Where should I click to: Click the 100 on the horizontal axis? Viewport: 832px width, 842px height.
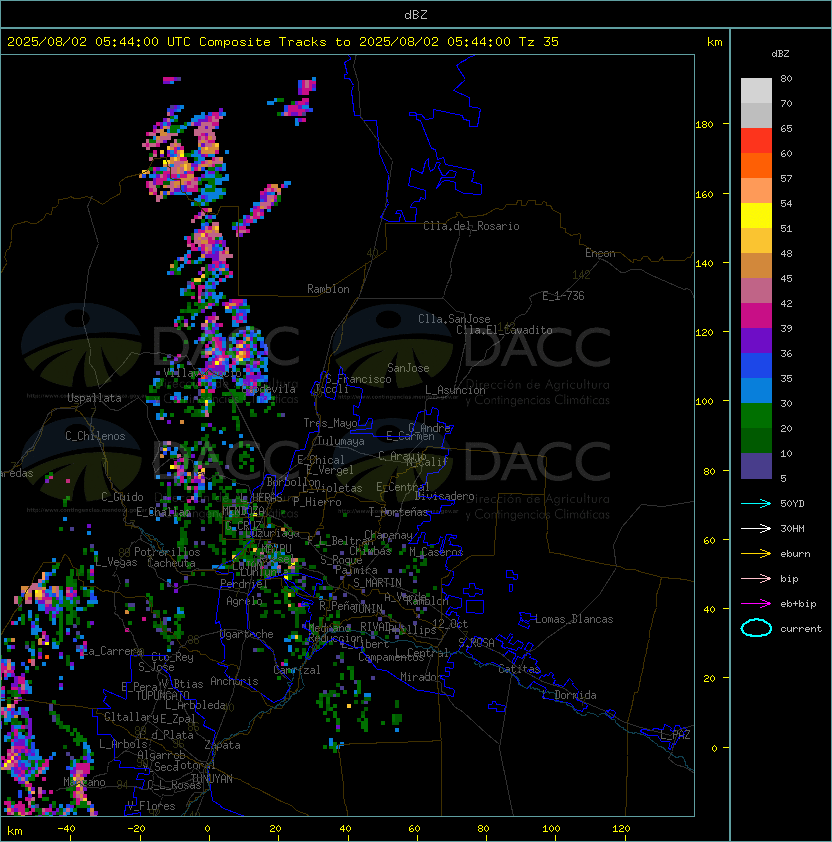[551, 829]
